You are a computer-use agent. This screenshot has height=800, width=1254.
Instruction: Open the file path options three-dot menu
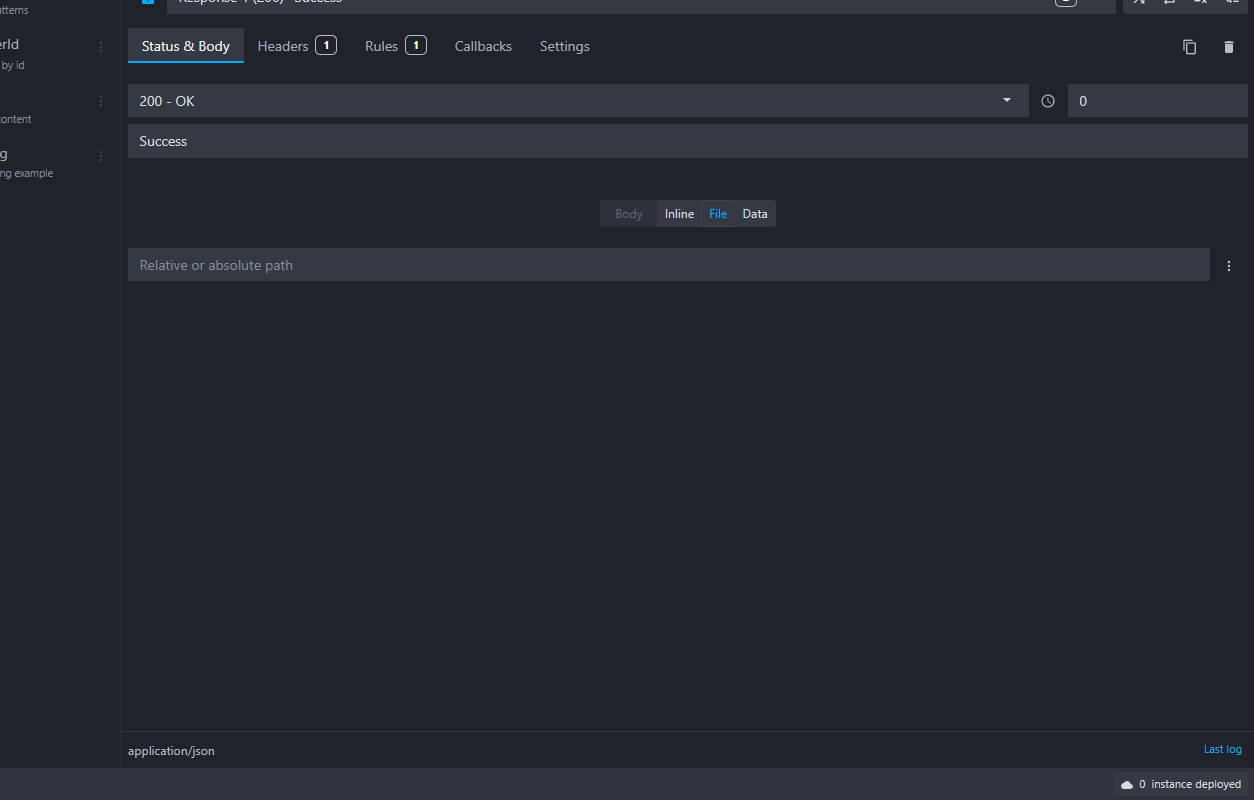[x=1228, y=265]
